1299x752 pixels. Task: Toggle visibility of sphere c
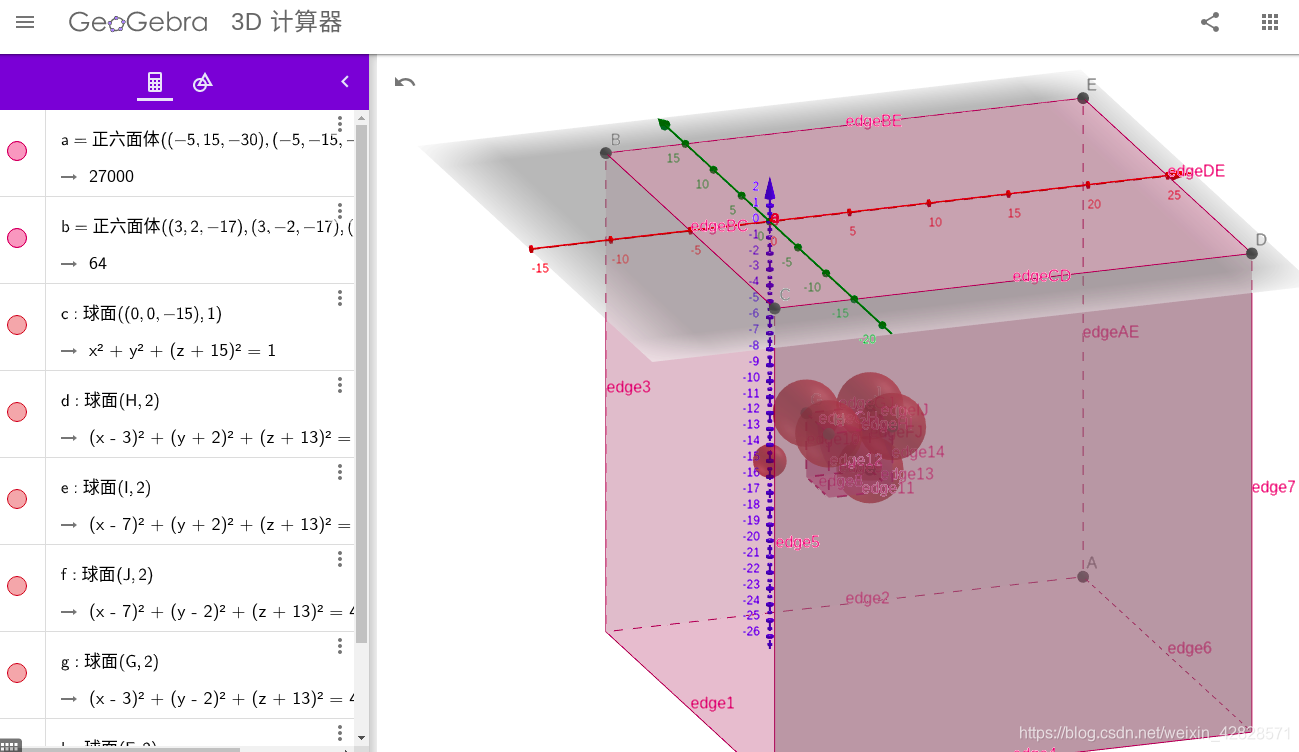[17, 325]
